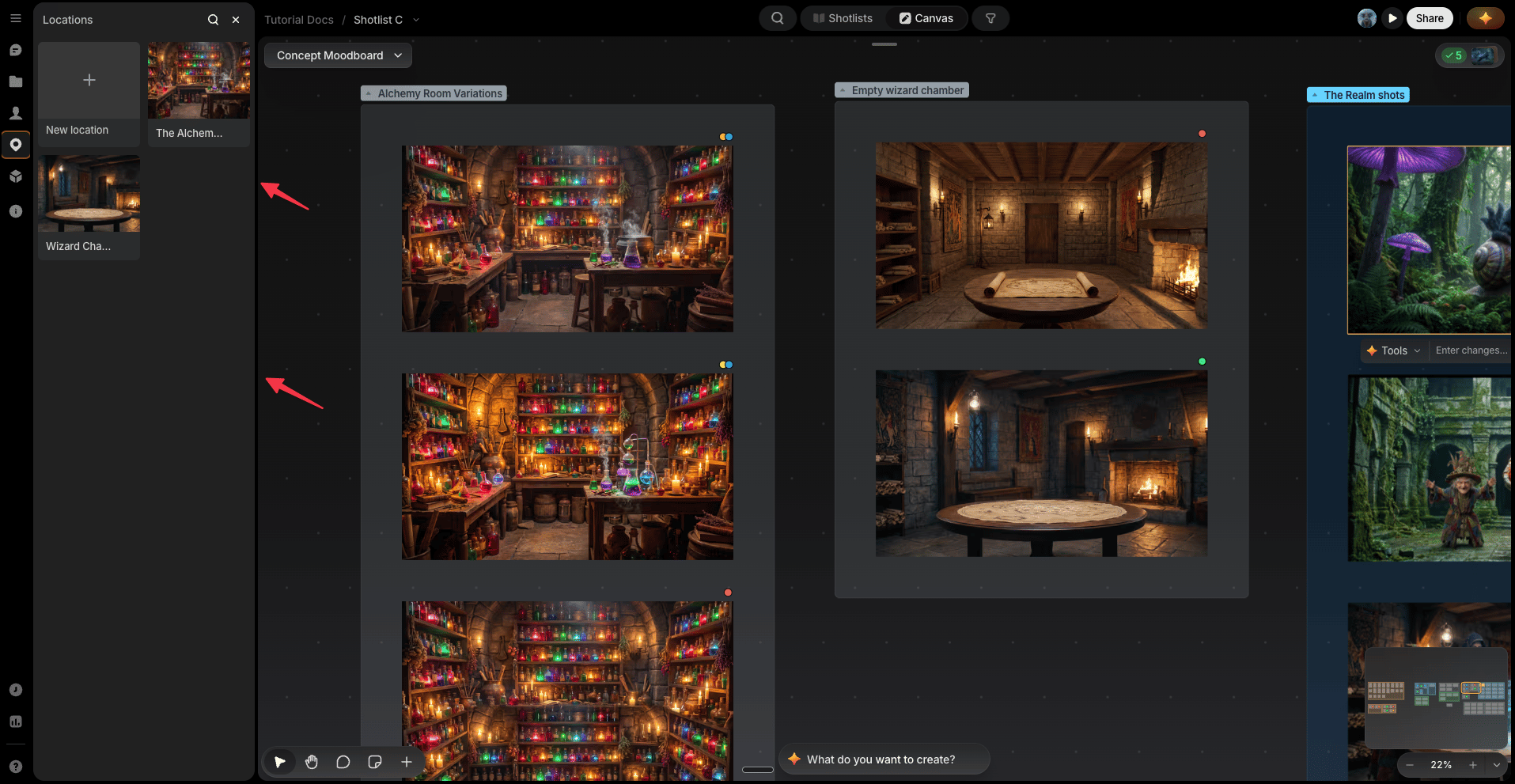Screen dimensions: 1515x784
Task: Open the Concept Moodboard dropdown
Action: pyautogui.click(x=338, y=55)
